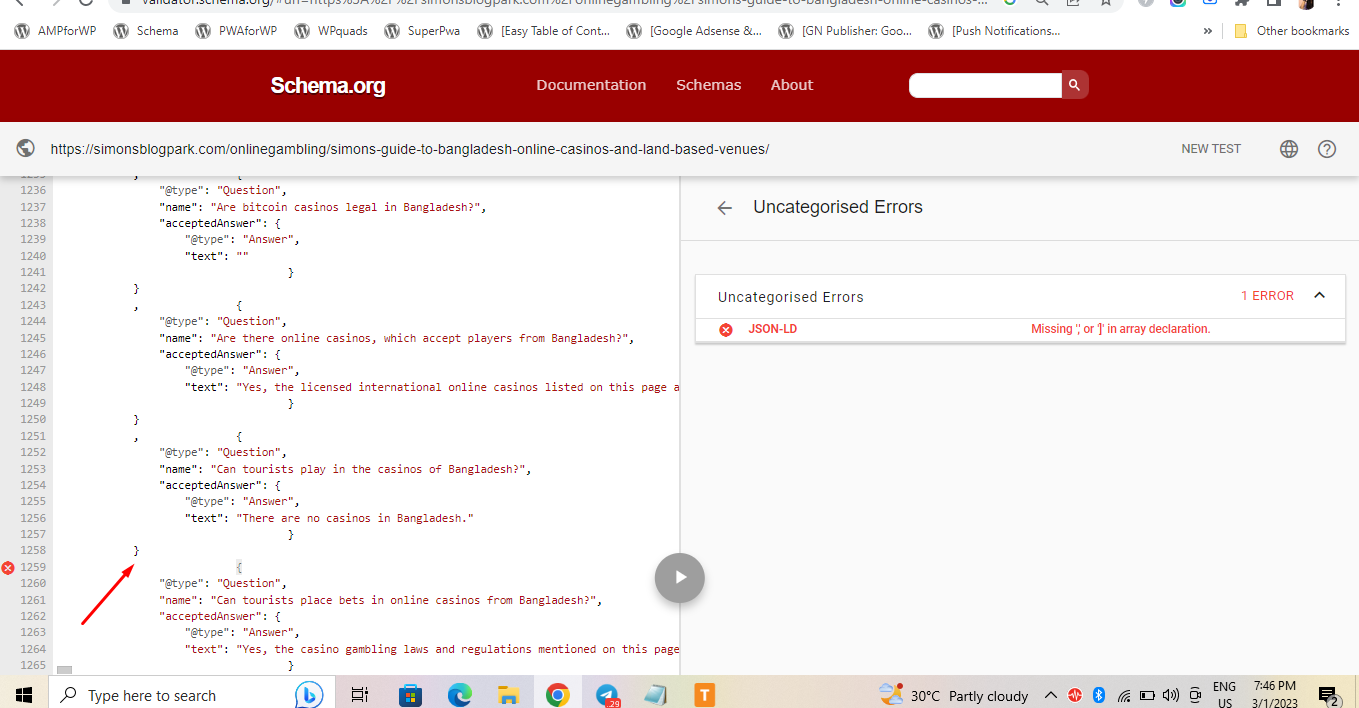
Task: Open Microsoft Store from taskbar
Action: (x=410, y=694)
